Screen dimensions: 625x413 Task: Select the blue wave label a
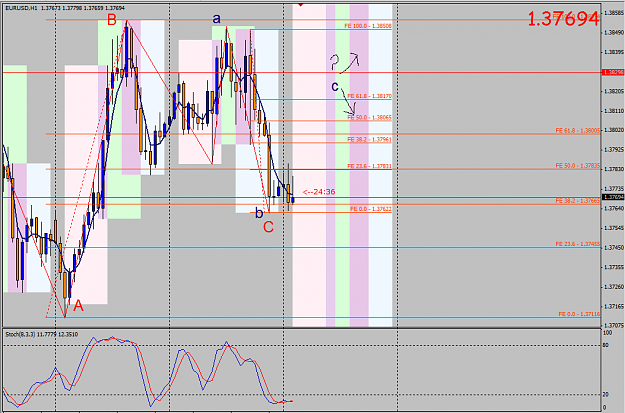click(216, 18)
